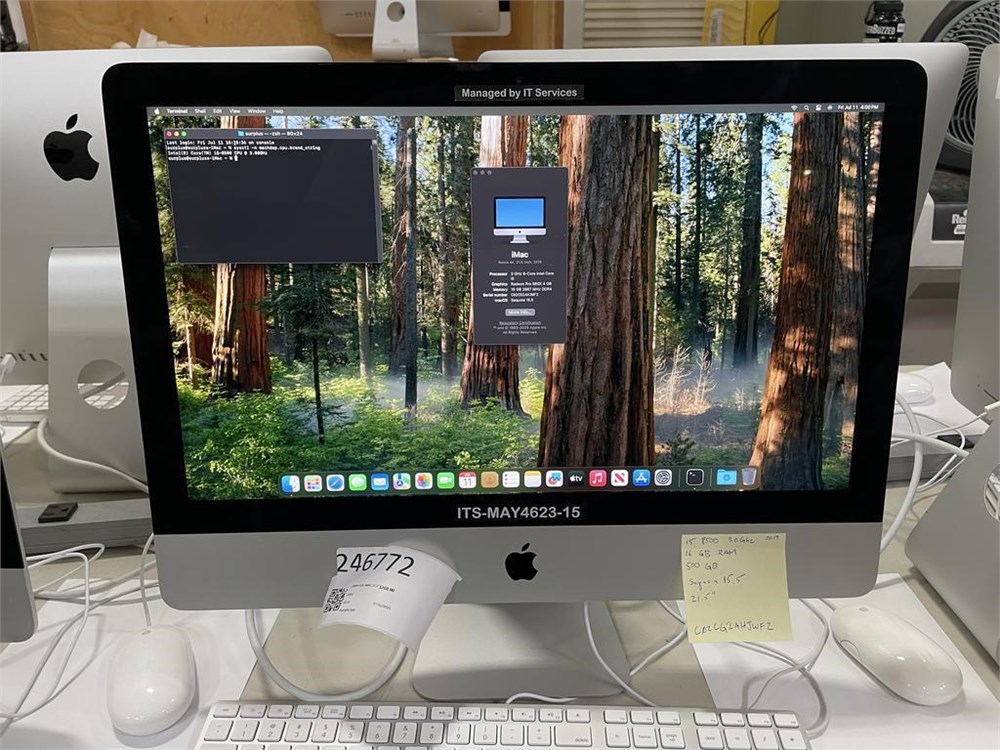Launch Reminders from the Dock
Screen dimensions: 1000x750
click(511, 479)
